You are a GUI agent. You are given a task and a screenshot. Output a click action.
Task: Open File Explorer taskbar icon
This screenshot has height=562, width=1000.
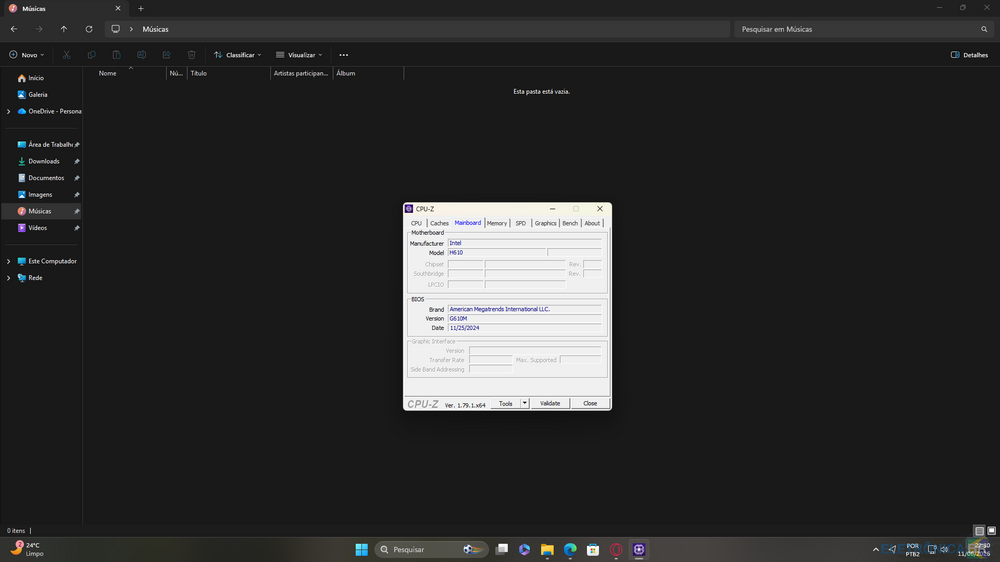pyautogui.click(x=547, y=549)
